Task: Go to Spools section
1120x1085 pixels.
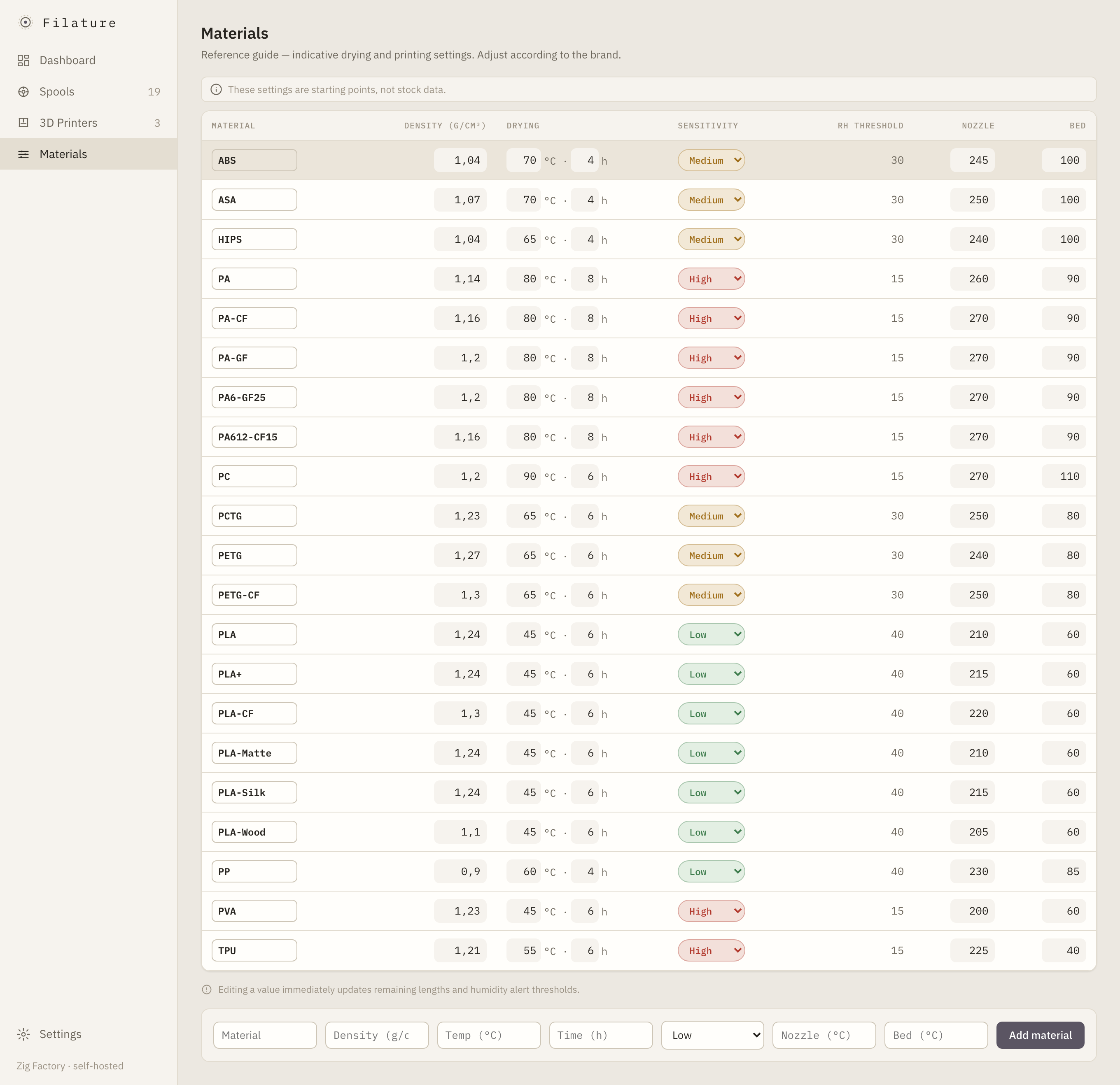Action: [89, 92]
